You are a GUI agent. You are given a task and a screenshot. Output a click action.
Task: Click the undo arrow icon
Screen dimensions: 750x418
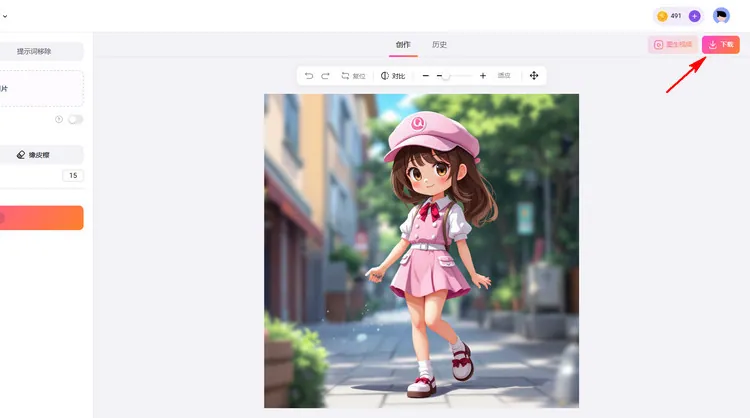(309, 76)
